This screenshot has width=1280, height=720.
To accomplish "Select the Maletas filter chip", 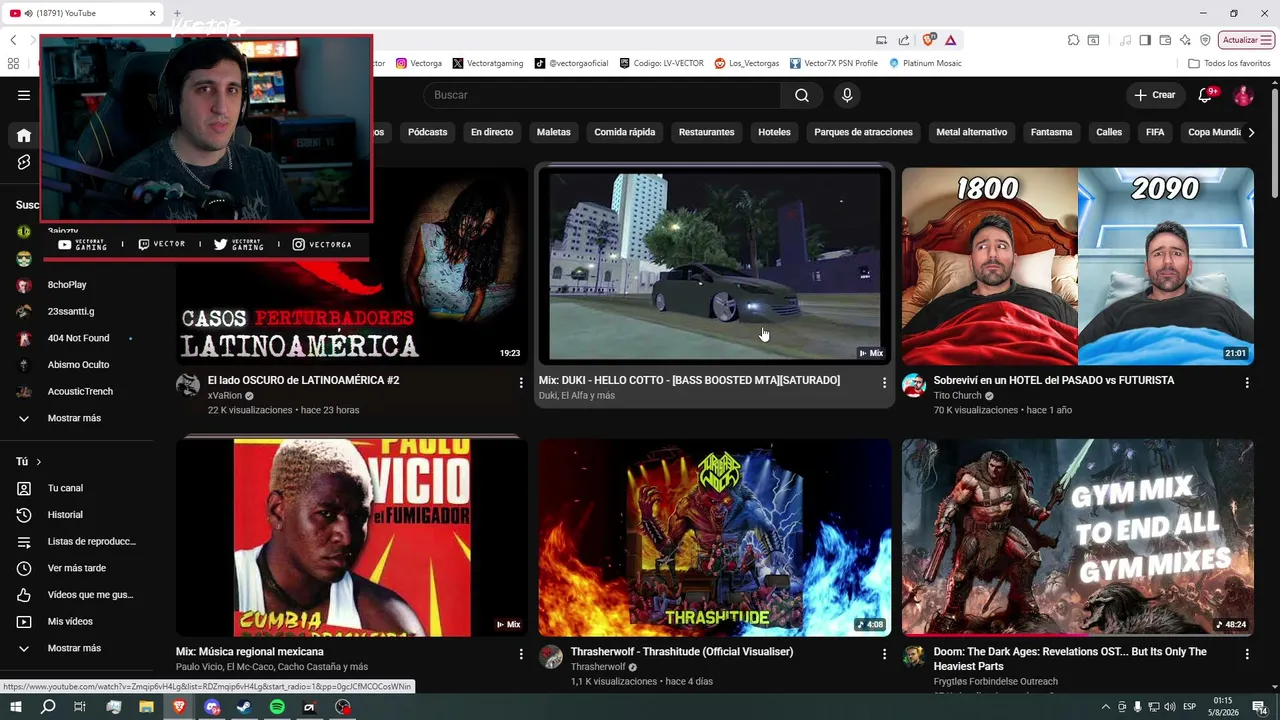I will click(553, 132).
